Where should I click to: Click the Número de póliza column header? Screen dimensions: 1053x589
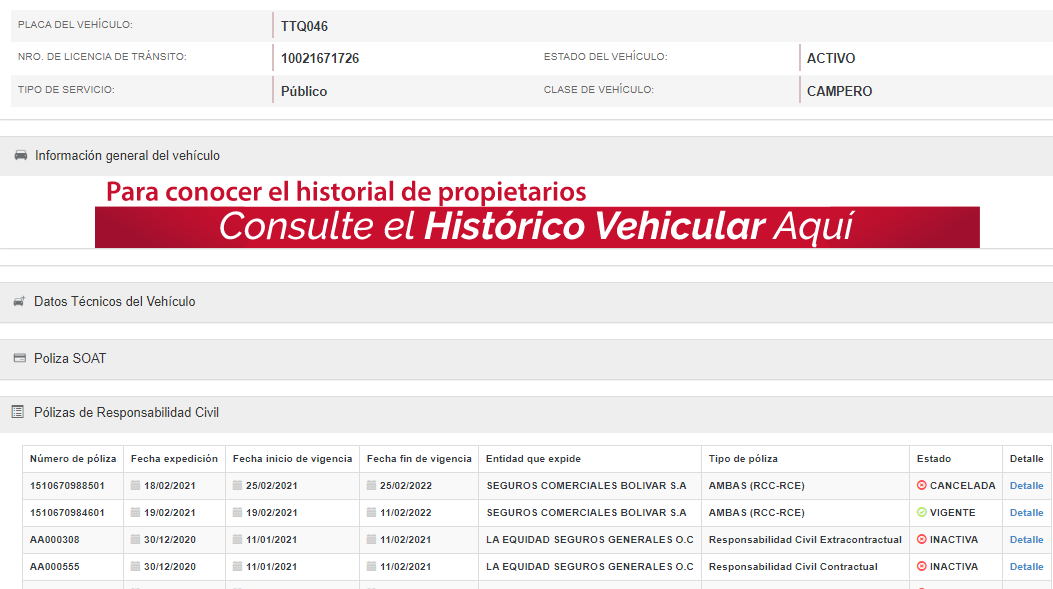tap(73, 459)
